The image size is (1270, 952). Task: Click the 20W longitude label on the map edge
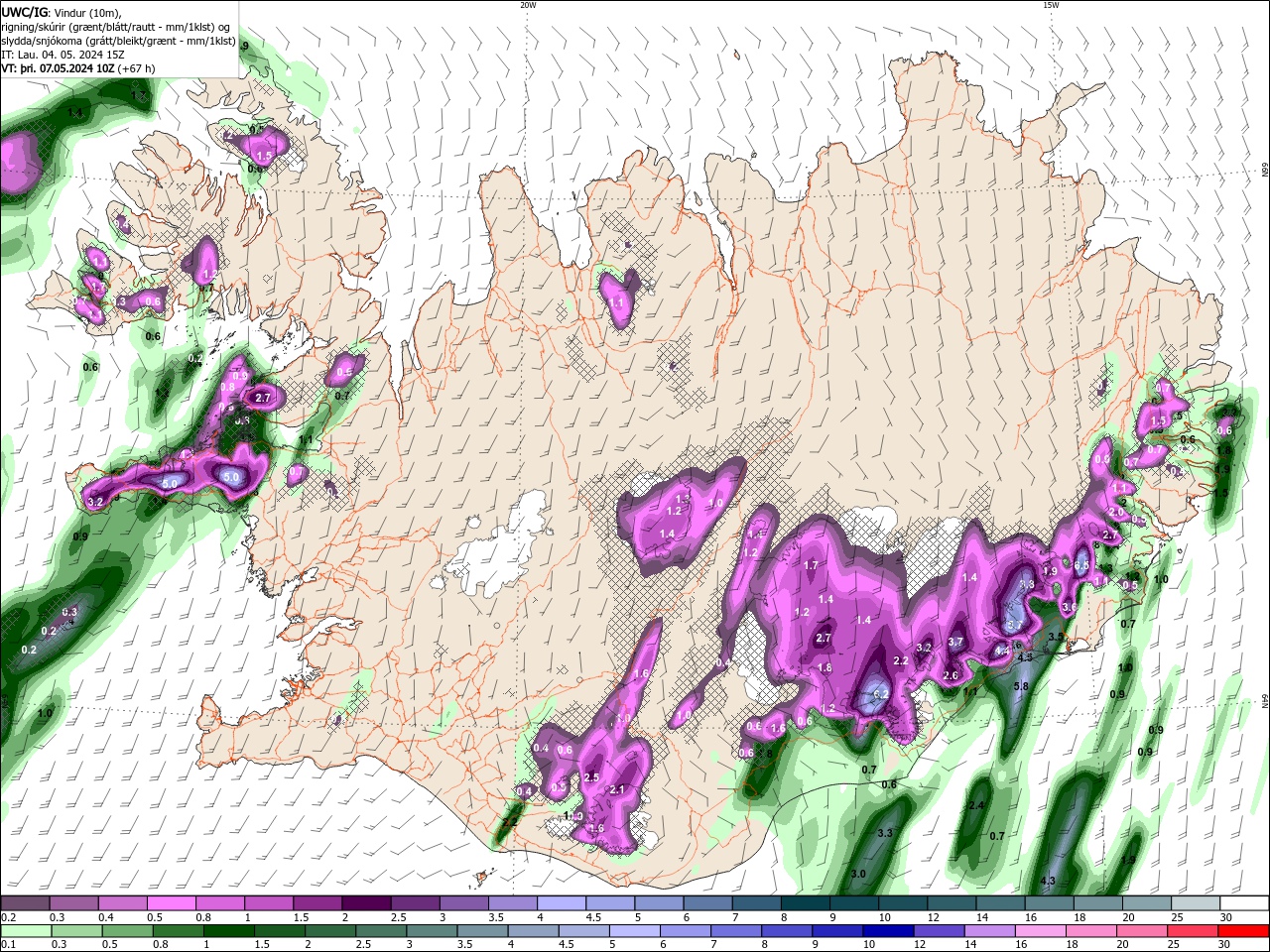(528, 5)
